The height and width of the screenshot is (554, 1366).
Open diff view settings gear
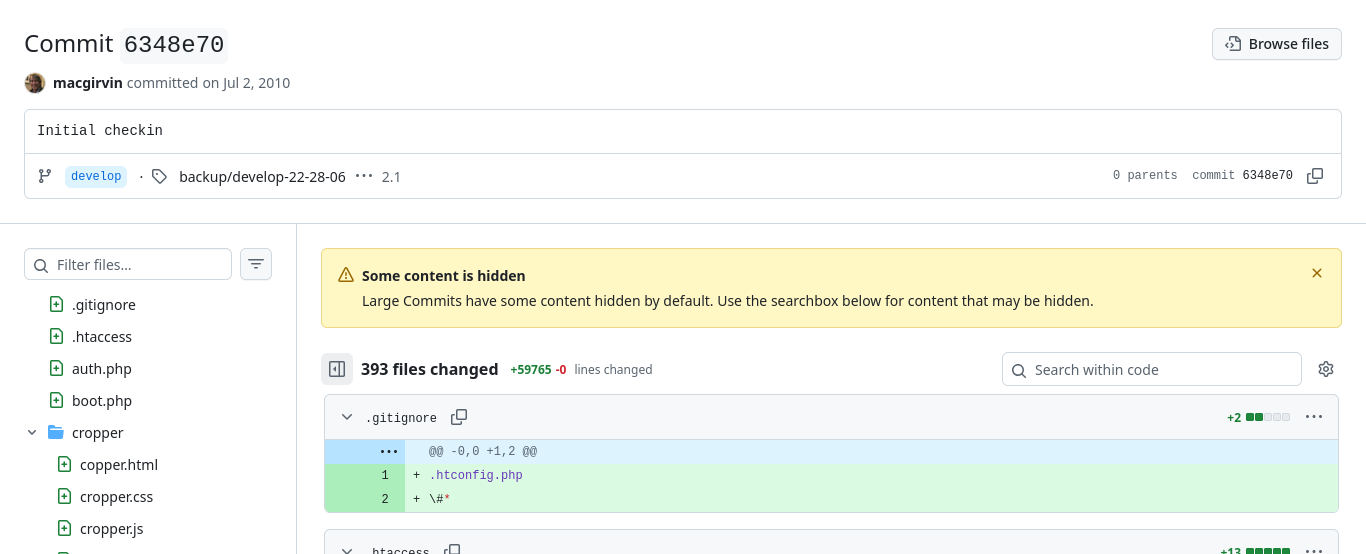coord(1326,369)
